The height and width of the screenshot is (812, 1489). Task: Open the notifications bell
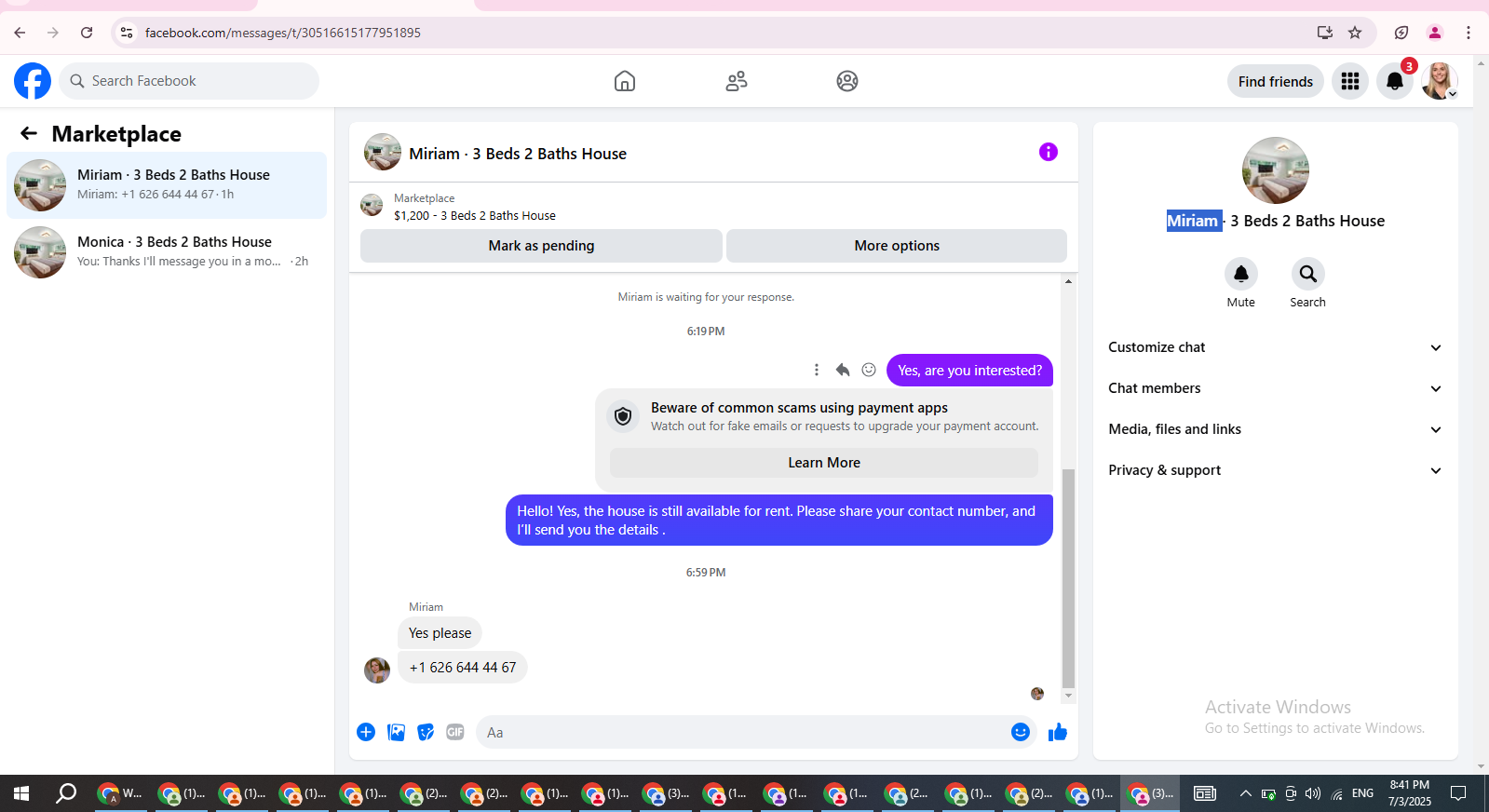1395,81
